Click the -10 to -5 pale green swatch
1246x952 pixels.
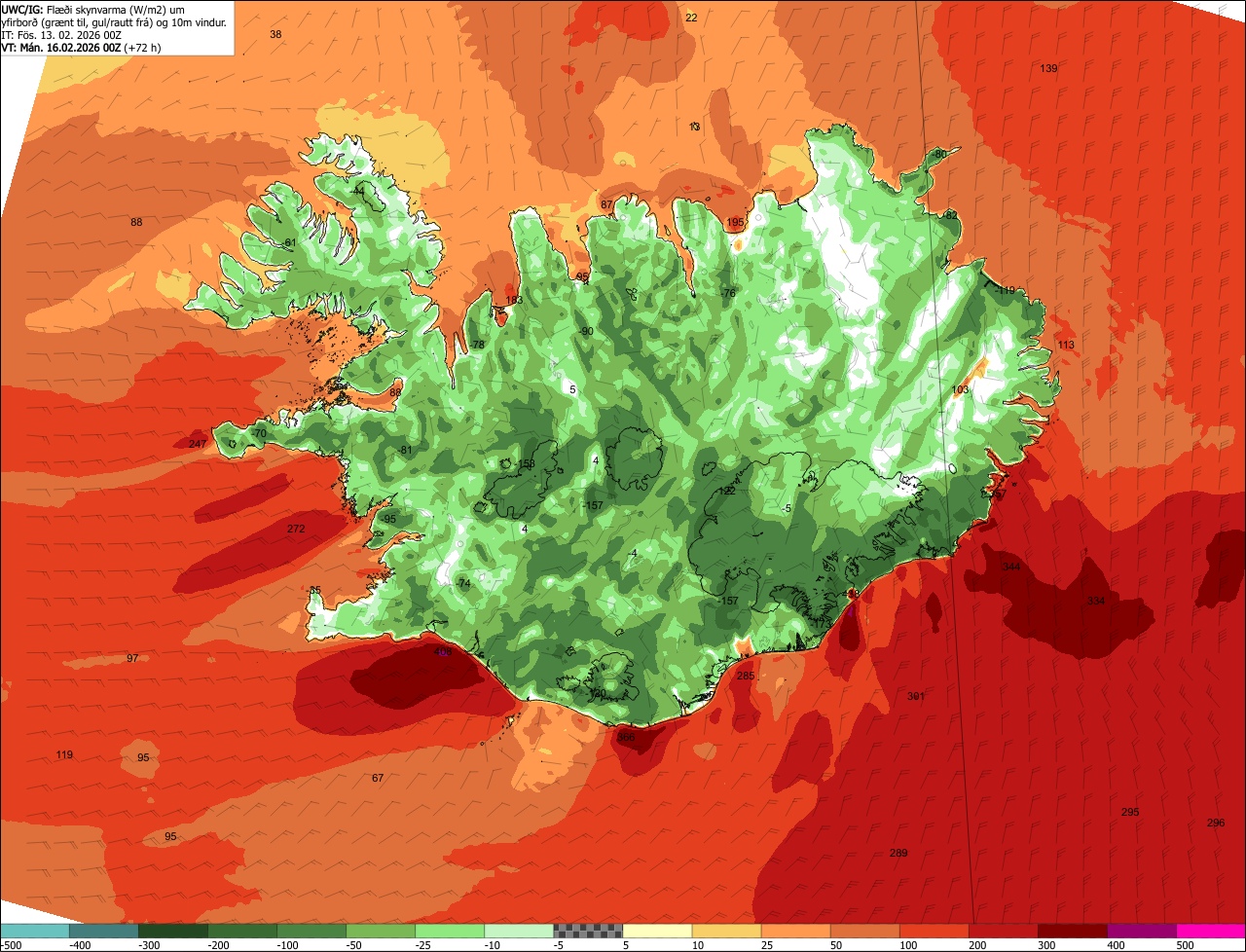click(519, 930)
